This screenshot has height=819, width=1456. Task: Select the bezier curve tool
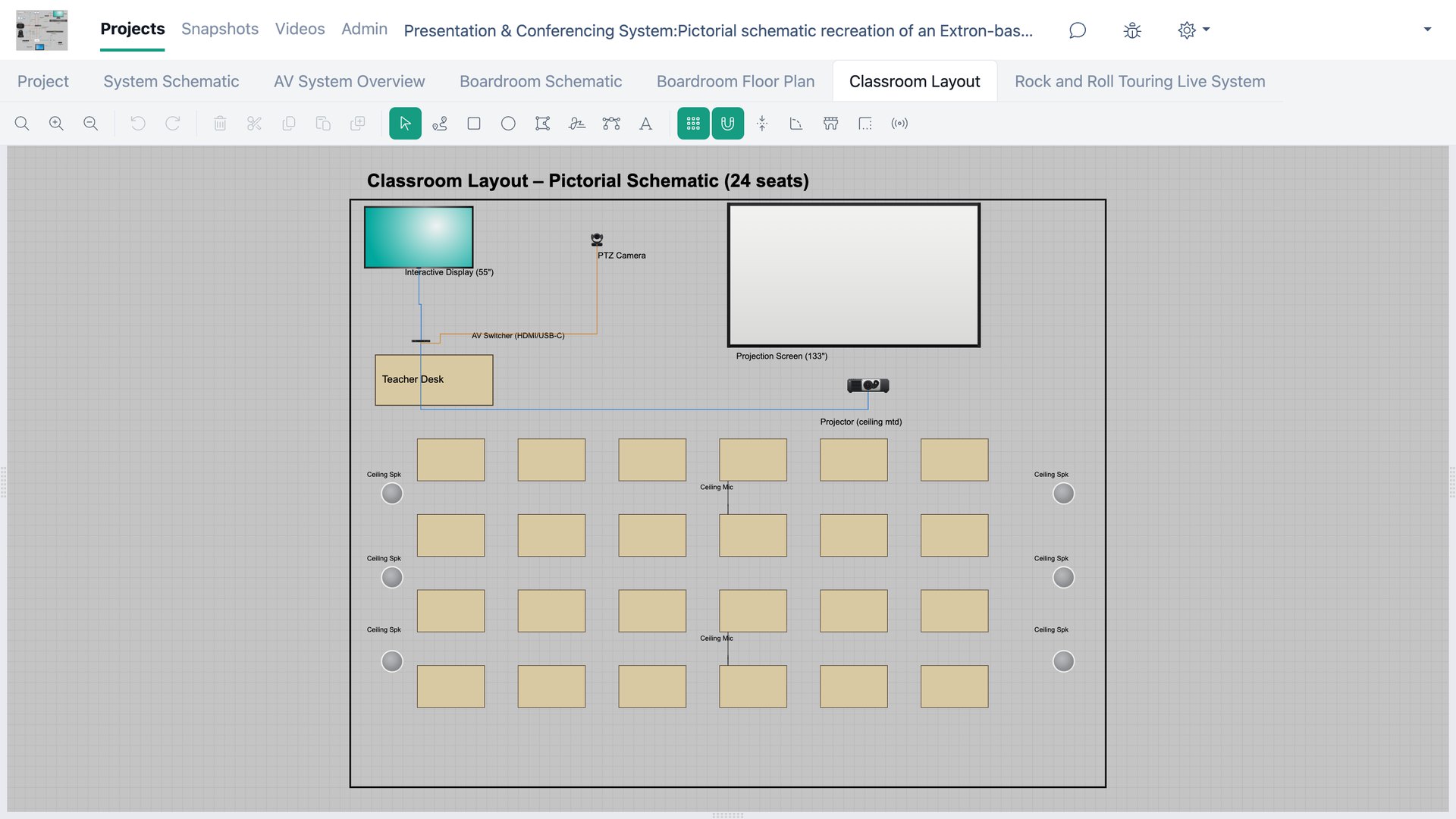coord(611,124)
